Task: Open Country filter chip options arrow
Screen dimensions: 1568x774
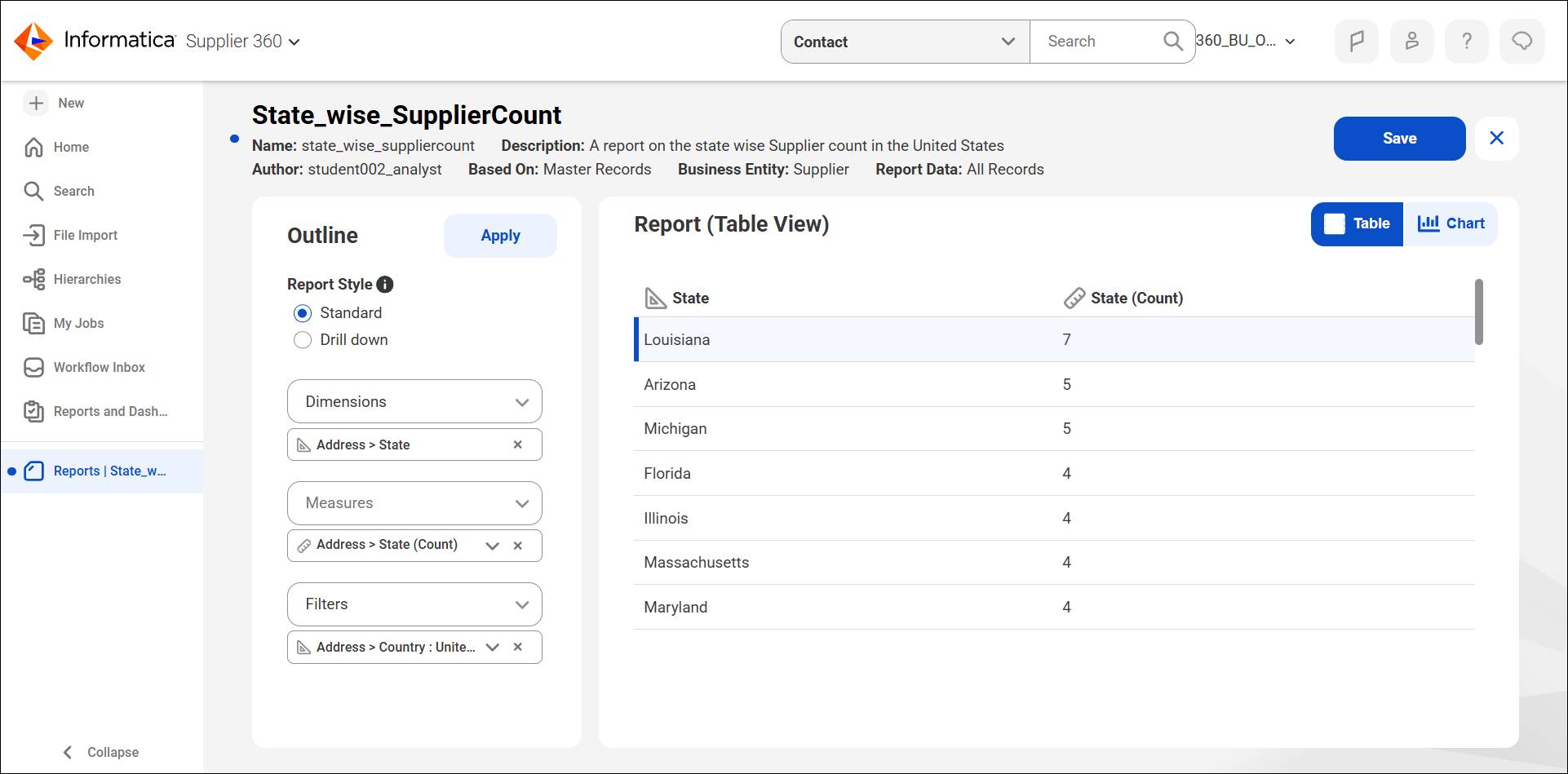Action: (x=492, y=647)
